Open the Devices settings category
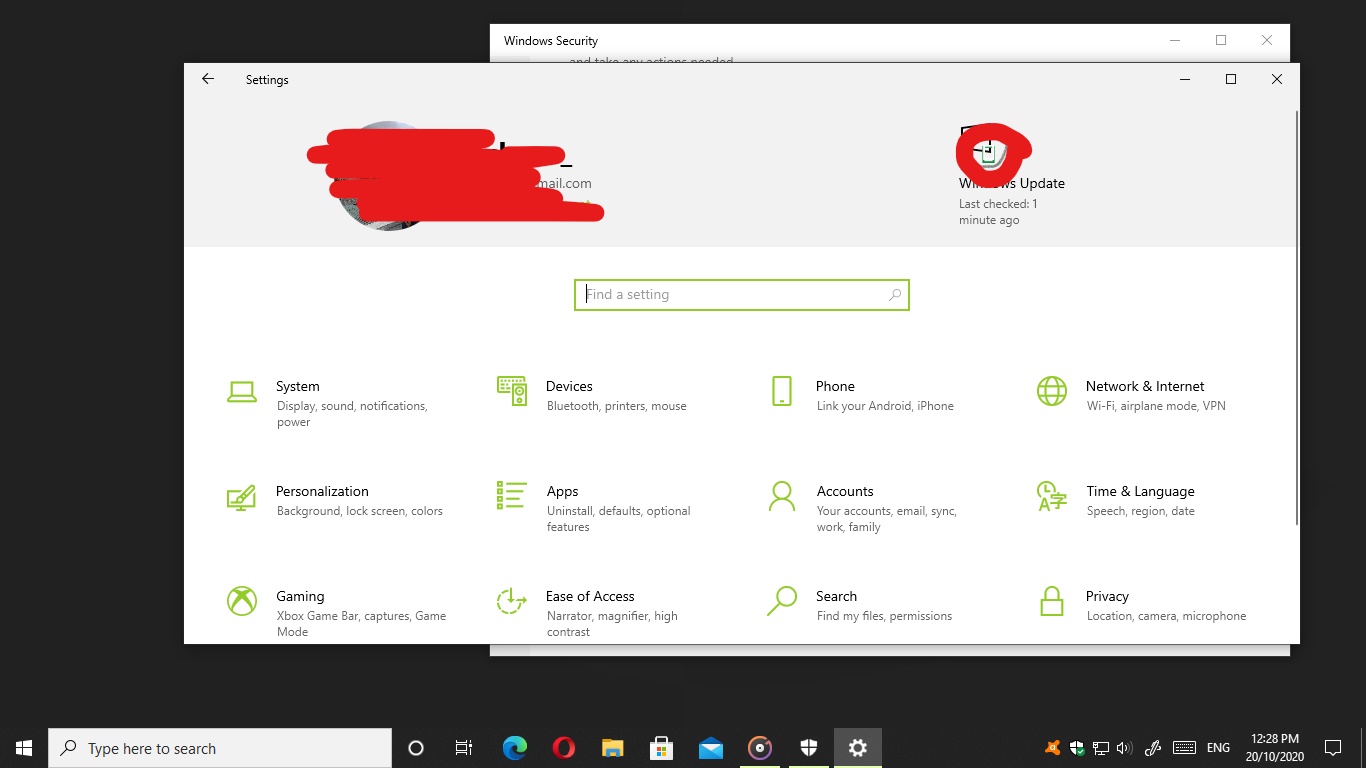 pyautogui.click(x=605, y=395)
